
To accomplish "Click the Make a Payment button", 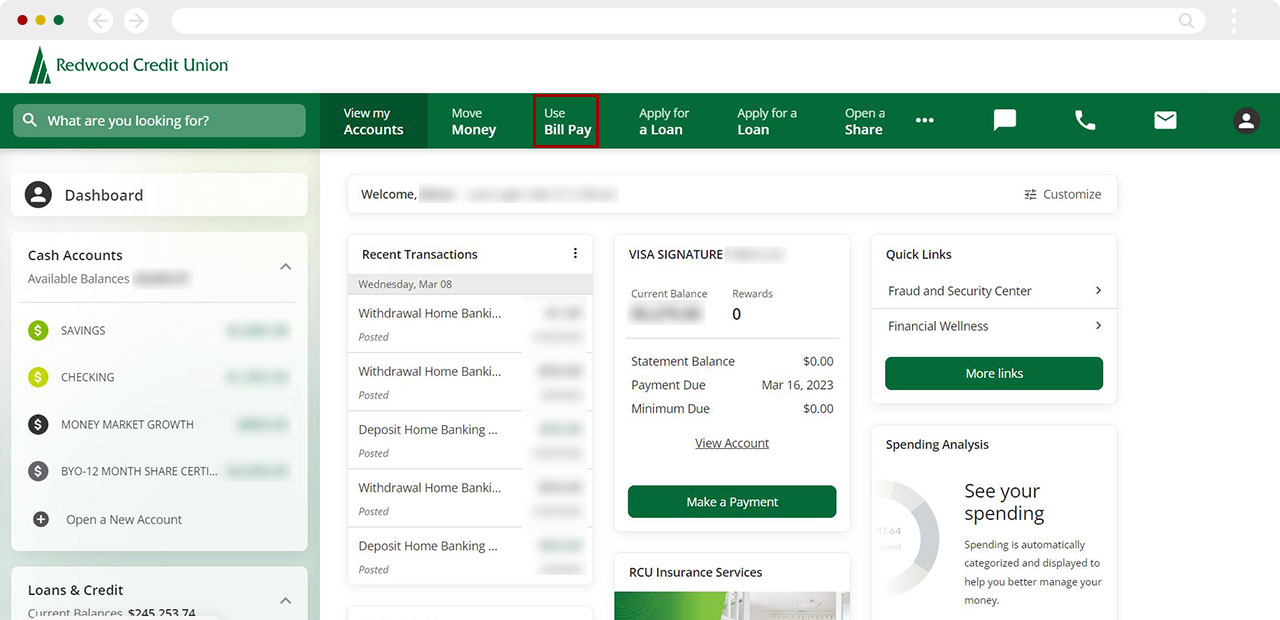I will [x=732, y=502].
